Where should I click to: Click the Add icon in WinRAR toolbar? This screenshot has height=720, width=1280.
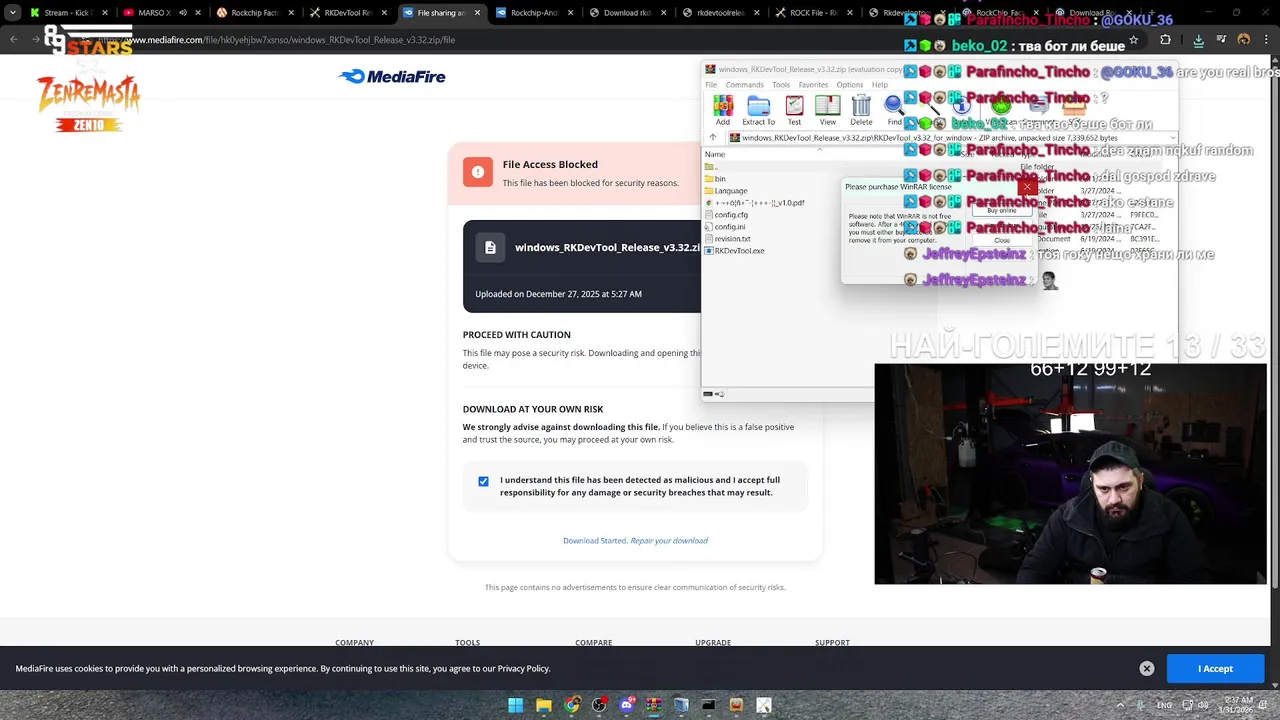[723, 106]
